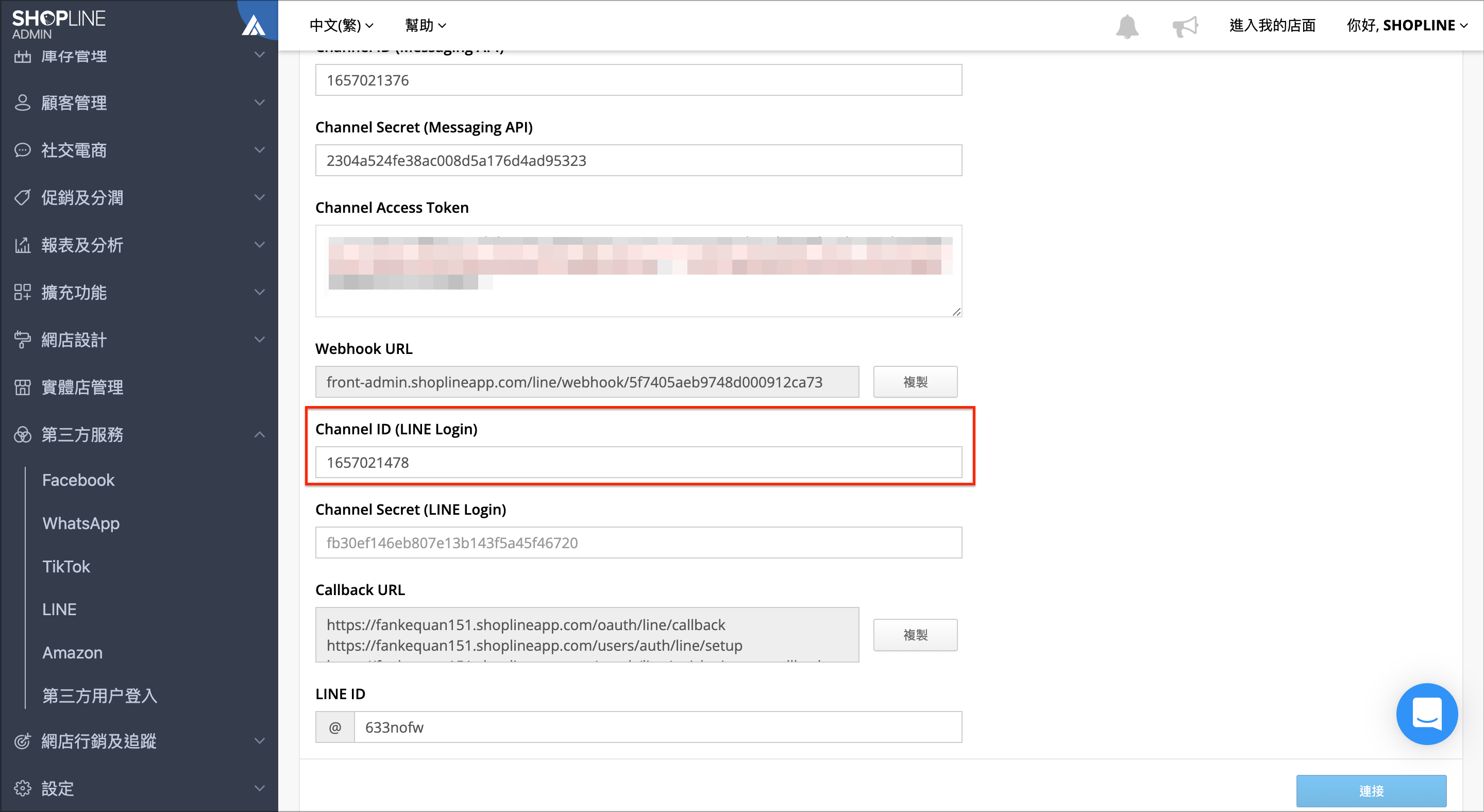Copy the Callback URL with 複製

[915, 635]
